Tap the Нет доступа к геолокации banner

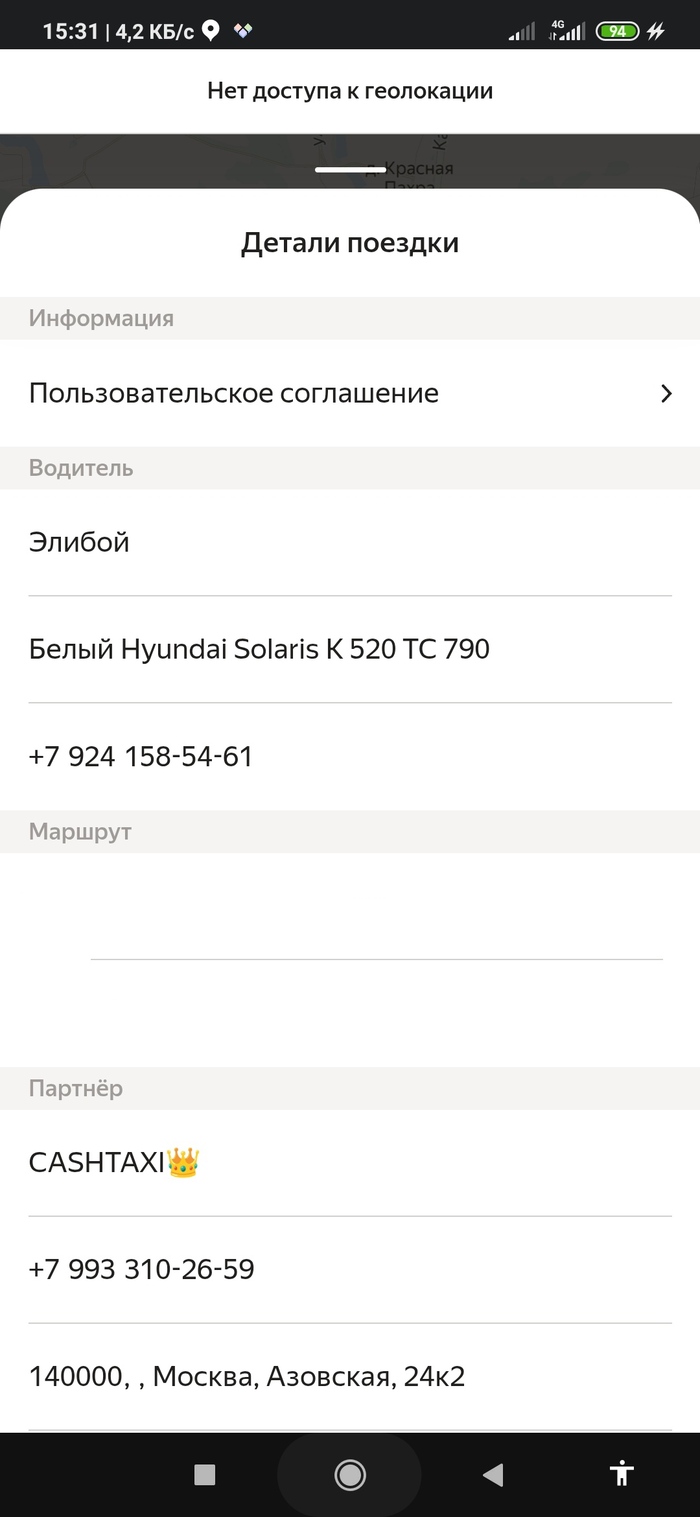click(x=350, y=91)
